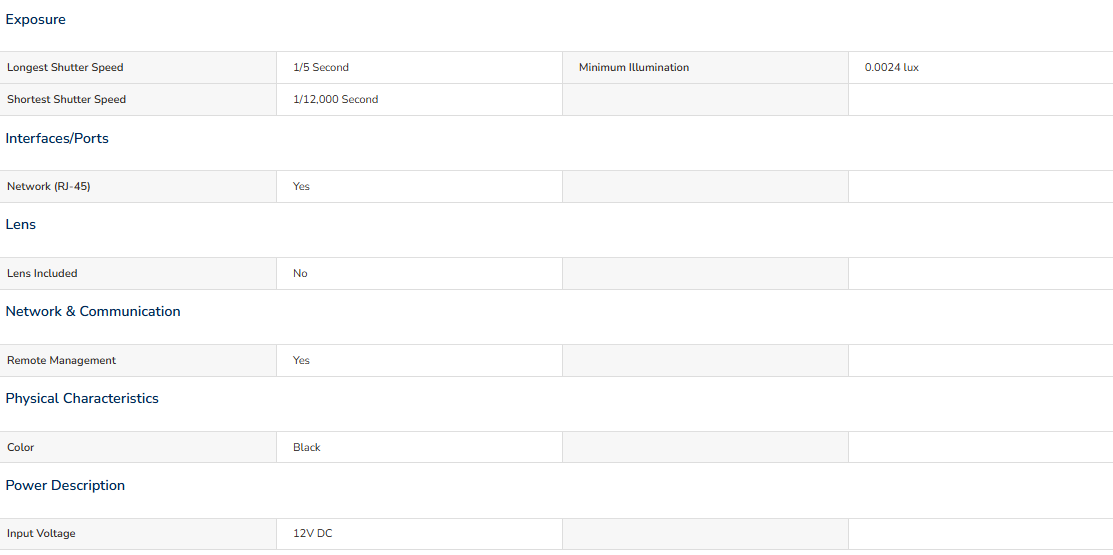Click the No value beside Lens Included
1113x555 pixels.
(300, 273)
